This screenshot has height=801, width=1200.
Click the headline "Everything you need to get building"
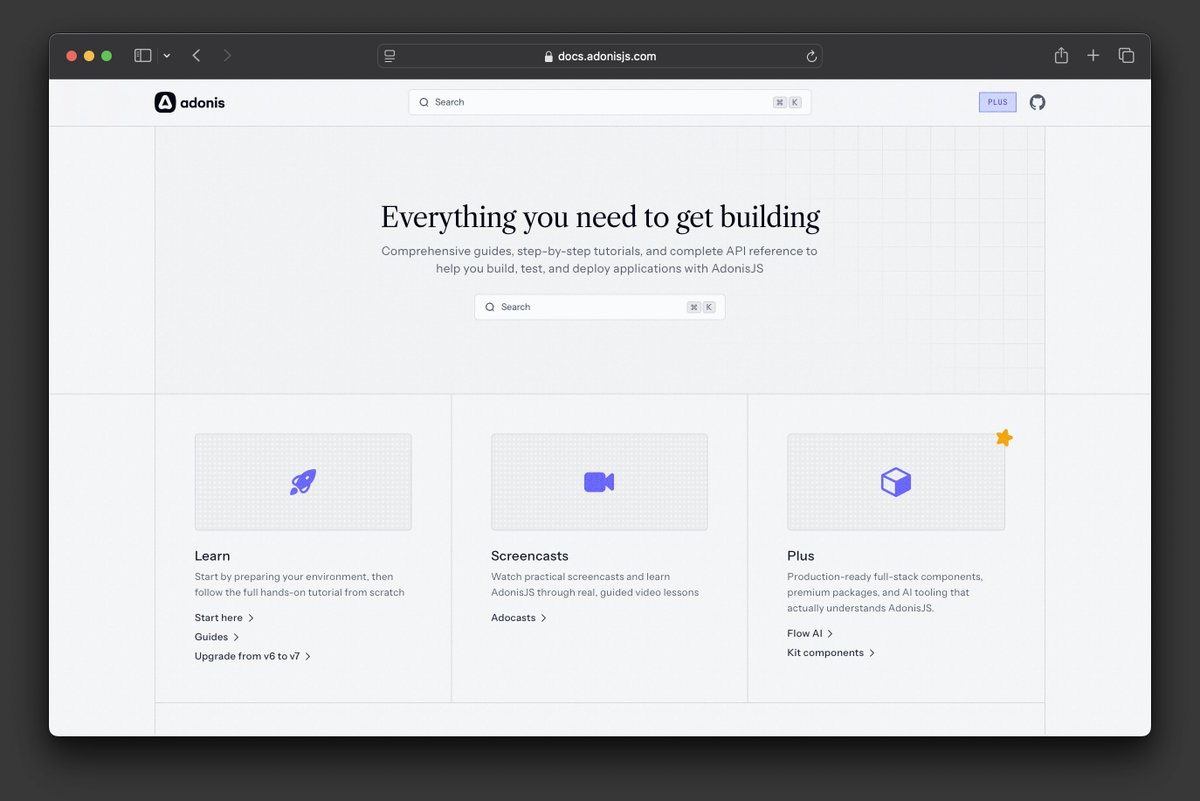[x=600, y=217]
